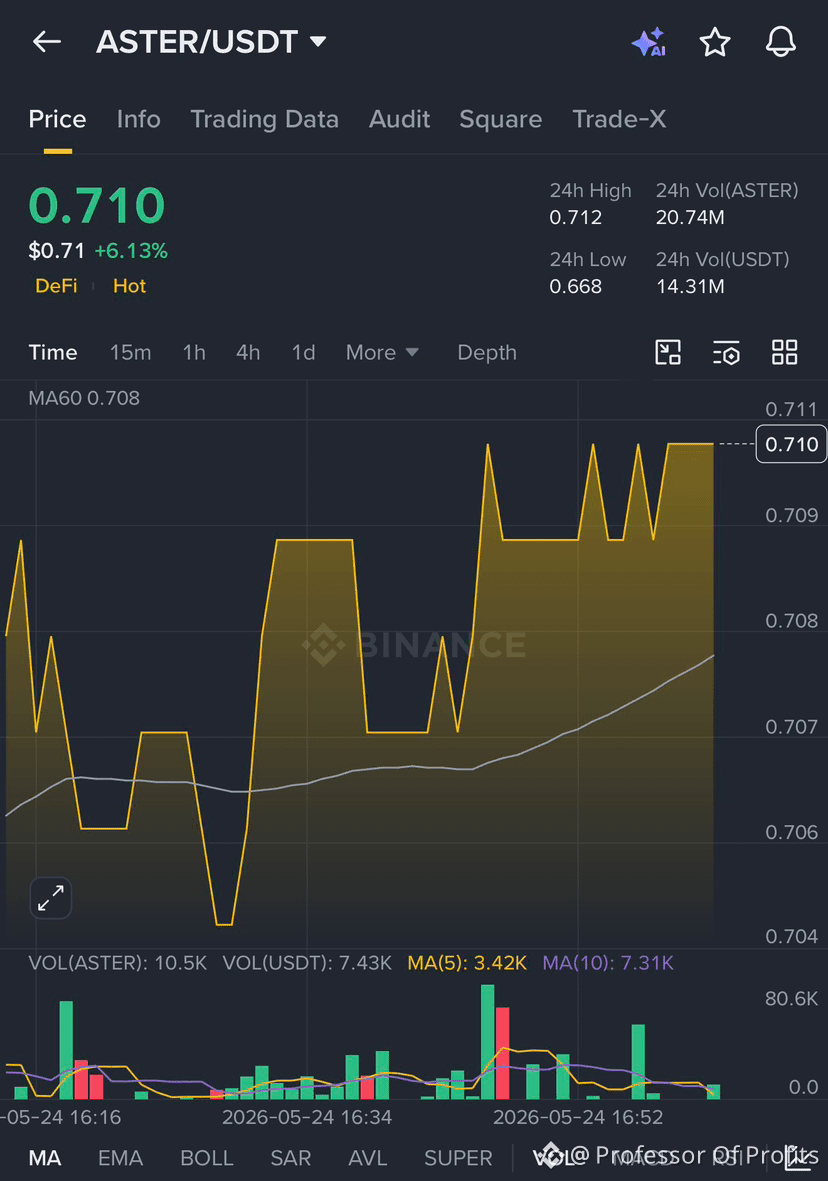Select the 4h chart interval
Image resolution: width=828 pixels, height=1181 pixels.
[248, 352]
